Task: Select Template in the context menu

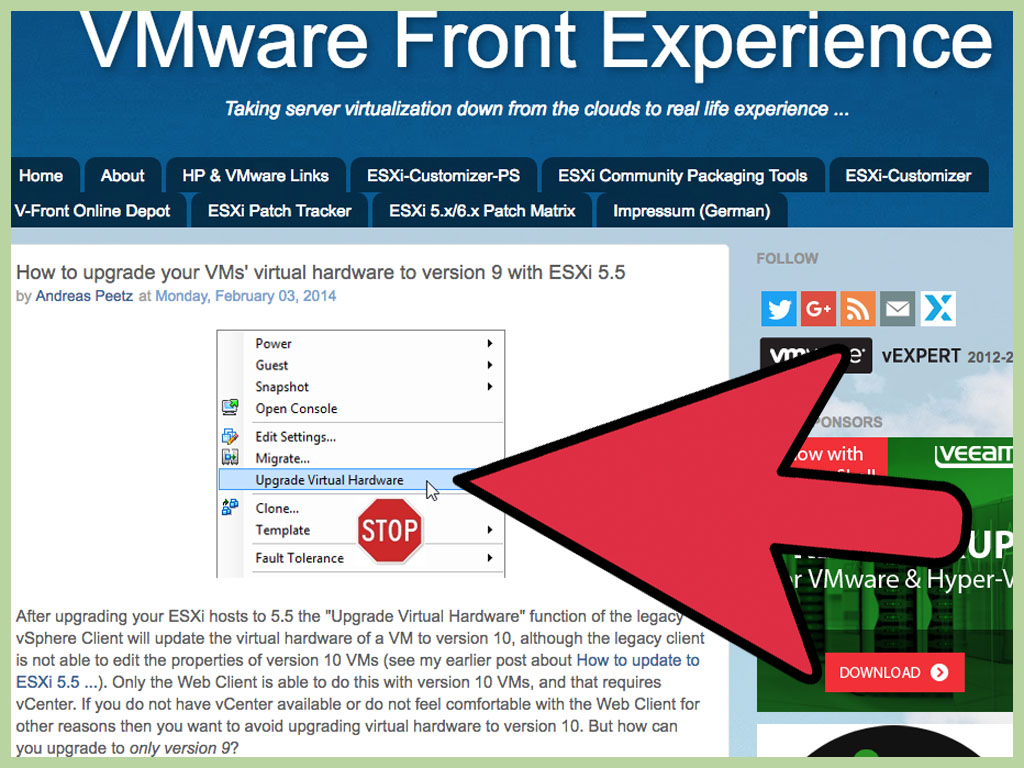Action: (283, 530)
